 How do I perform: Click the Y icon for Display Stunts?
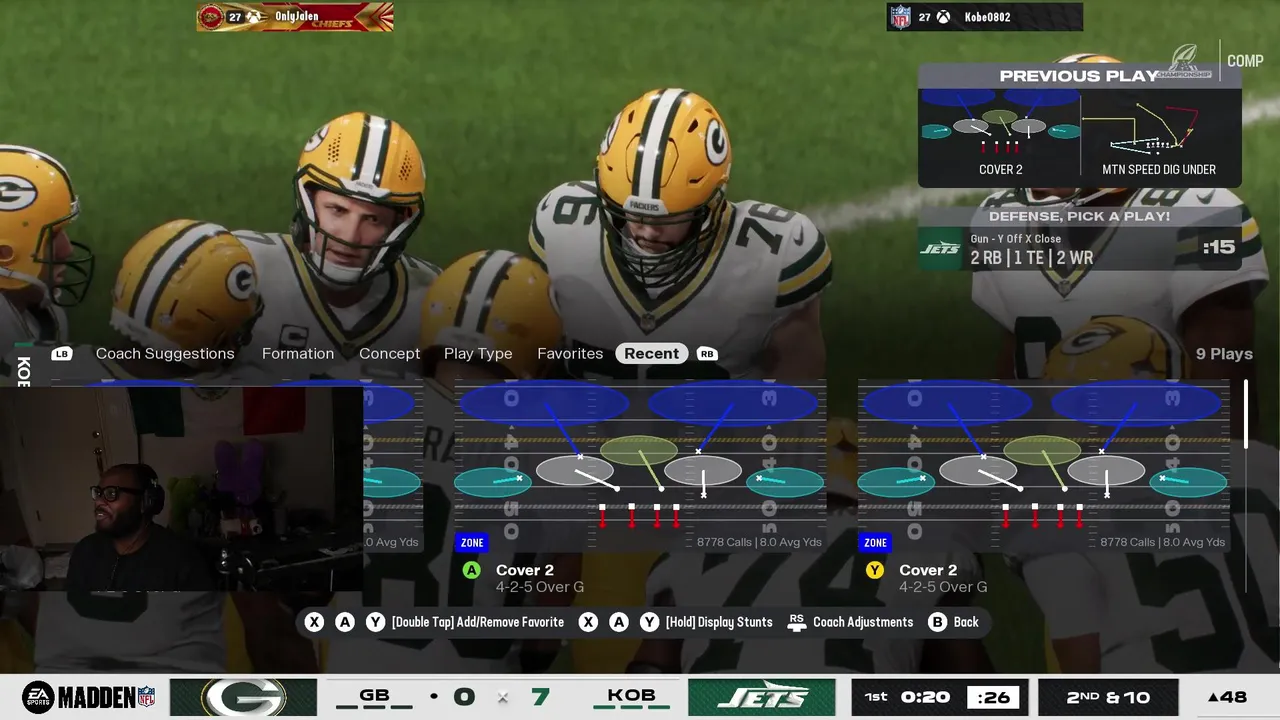[649, 622]
